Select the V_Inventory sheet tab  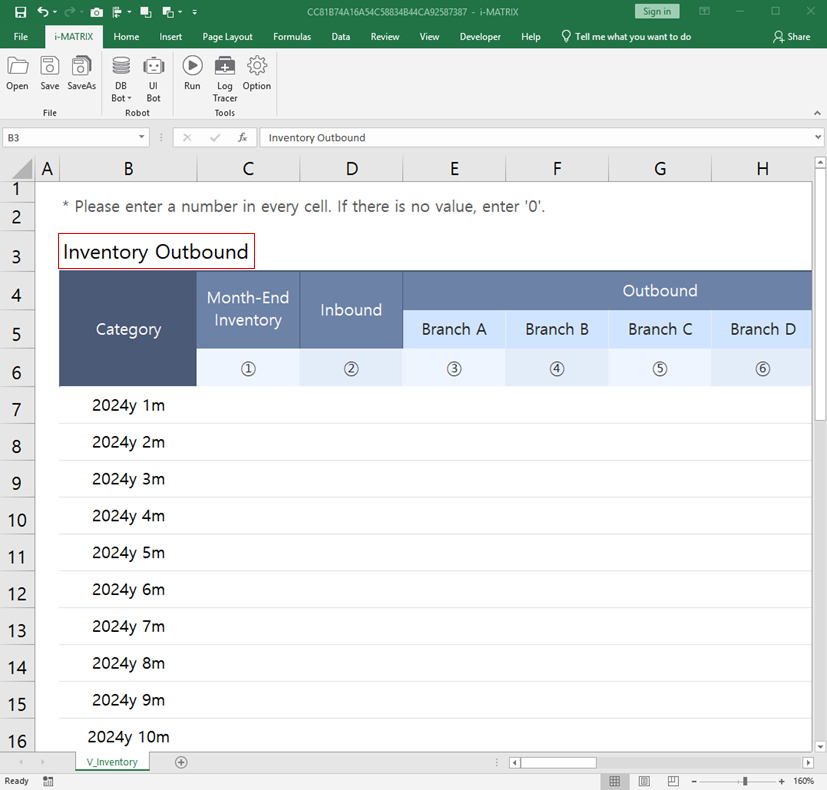point(112,761)
